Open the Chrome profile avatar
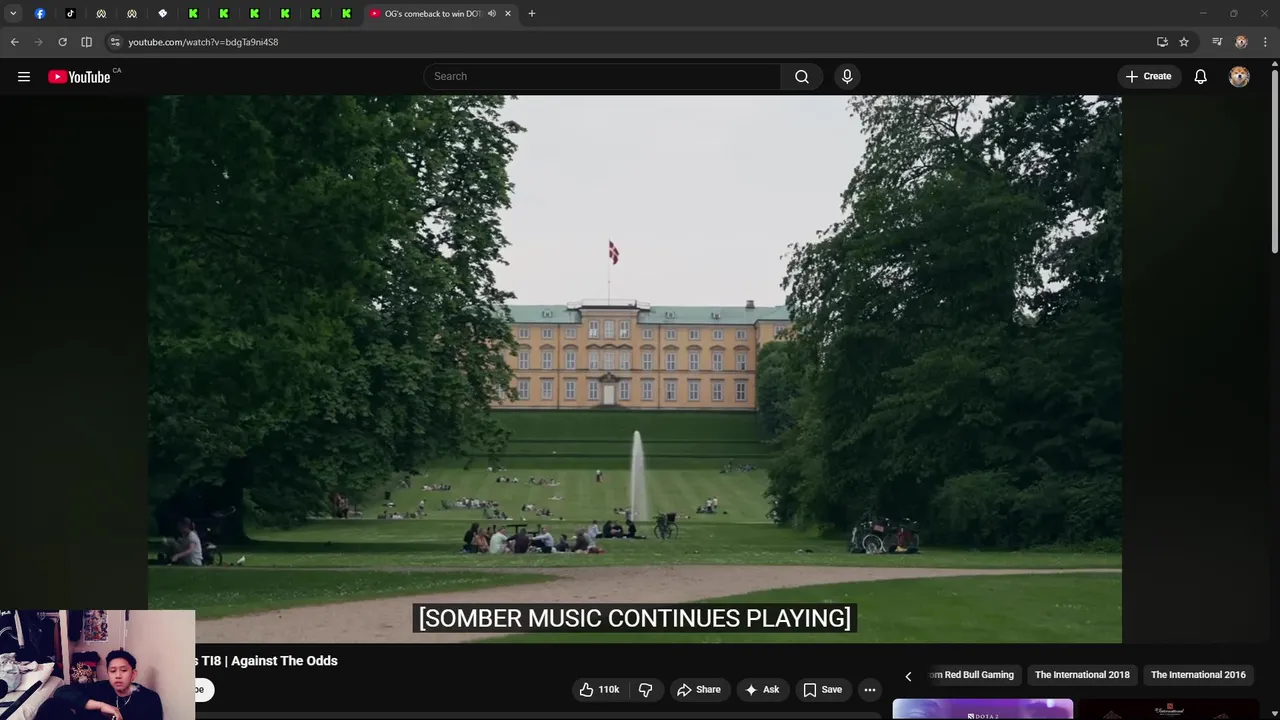 click(1241, 42)
